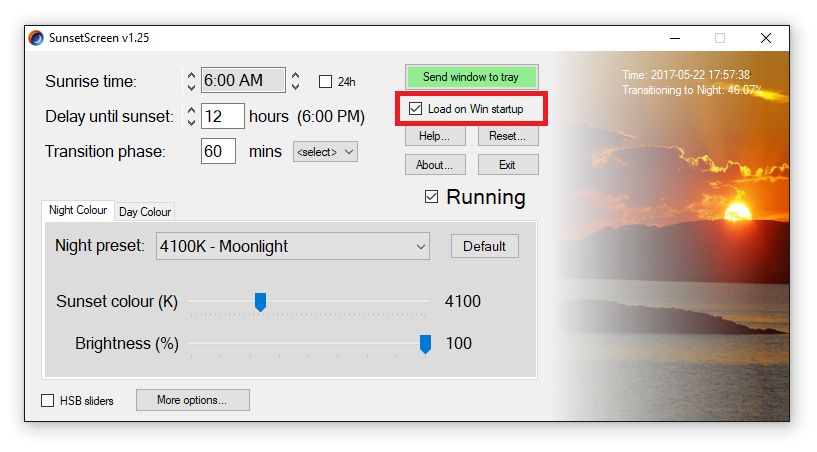Switch to the Night Colour tab

(x=78, y=210)
